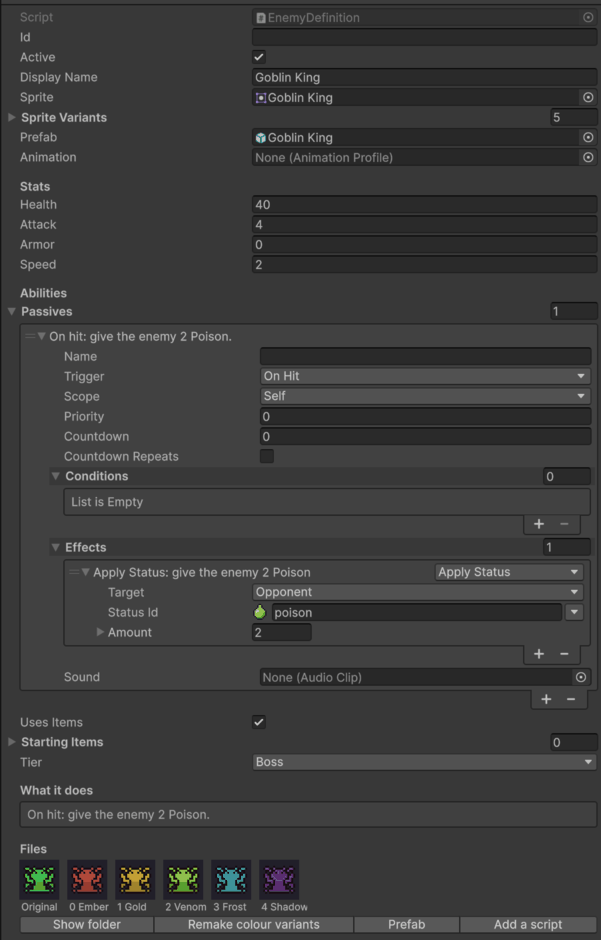Screen dimensions: 601x940
Task: Open object picker for Sprite field
Action: pyautogui.click(x=588, y=97)
